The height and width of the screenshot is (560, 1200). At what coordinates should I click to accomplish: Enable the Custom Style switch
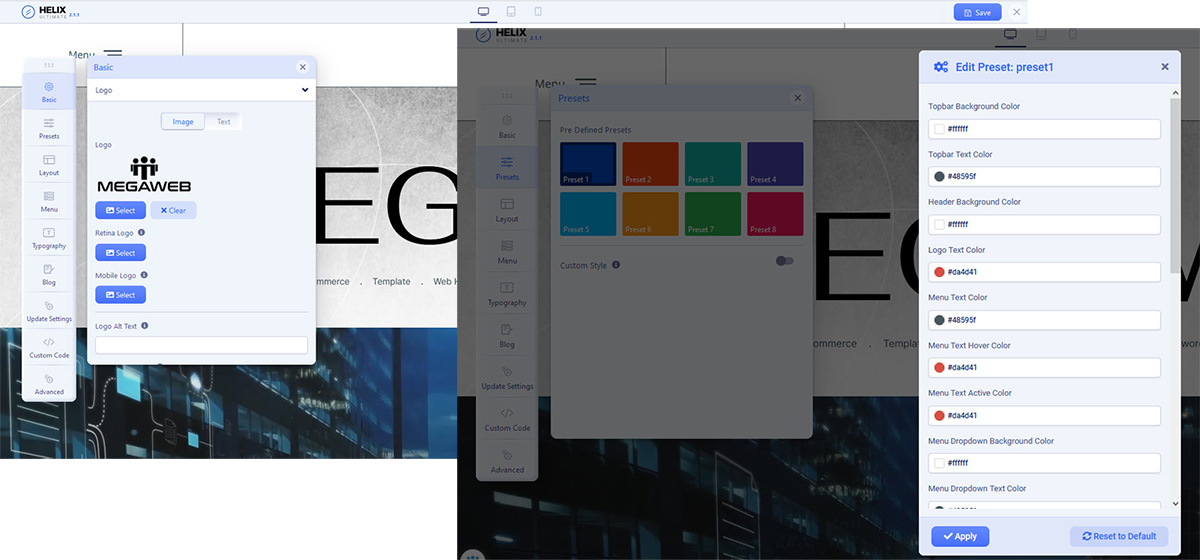[785, 261]
